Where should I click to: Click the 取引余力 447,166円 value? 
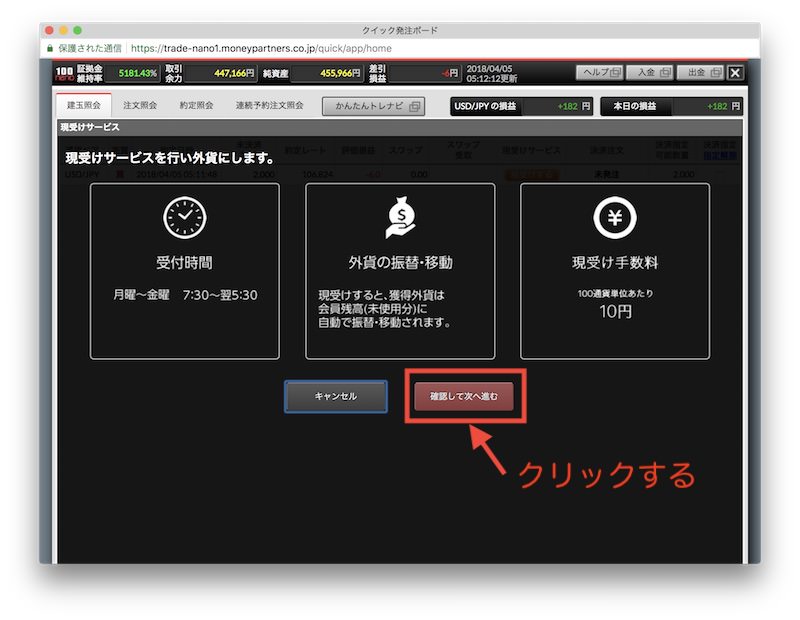tap(234, 73)
